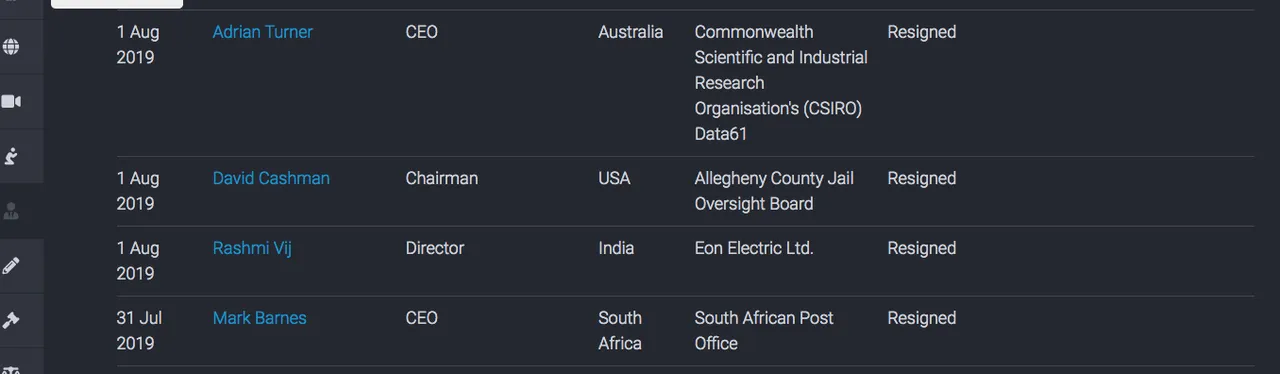The image size is (1280, 374).
Task: Select the India country cell
Action: tap(616, 248)
